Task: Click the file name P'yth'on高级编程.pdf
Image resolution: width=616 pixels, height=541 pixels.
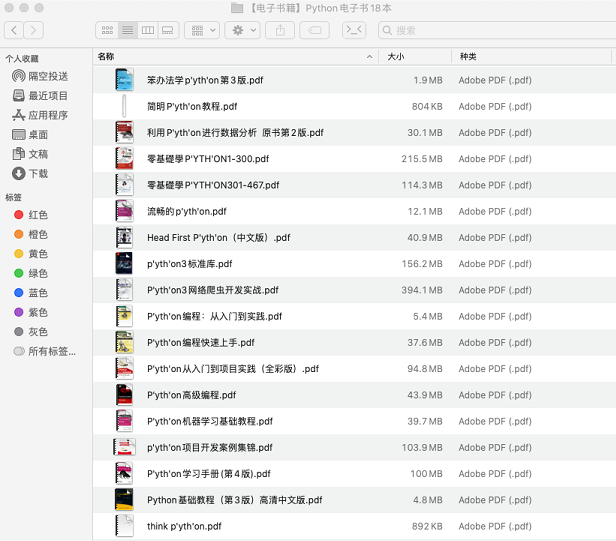Action: point(191,395)
